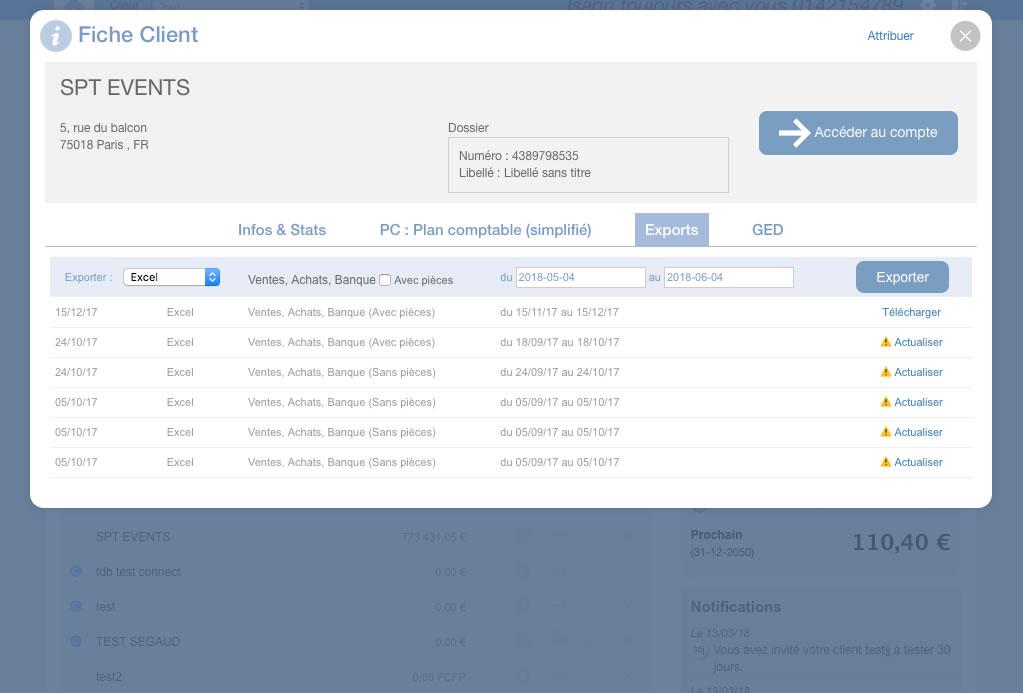The height and width of the screenshot is (693, 1023).
Task: Click the end date field 2018-06-04
Action: click(728, 277)
